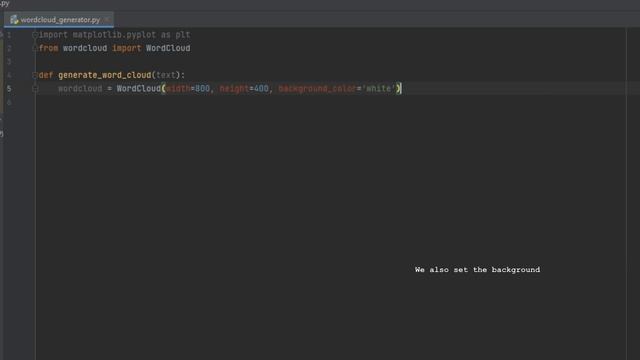
Task: Collapse the fold marker beside 'from wordcloud import'
Action: [35, 48]
